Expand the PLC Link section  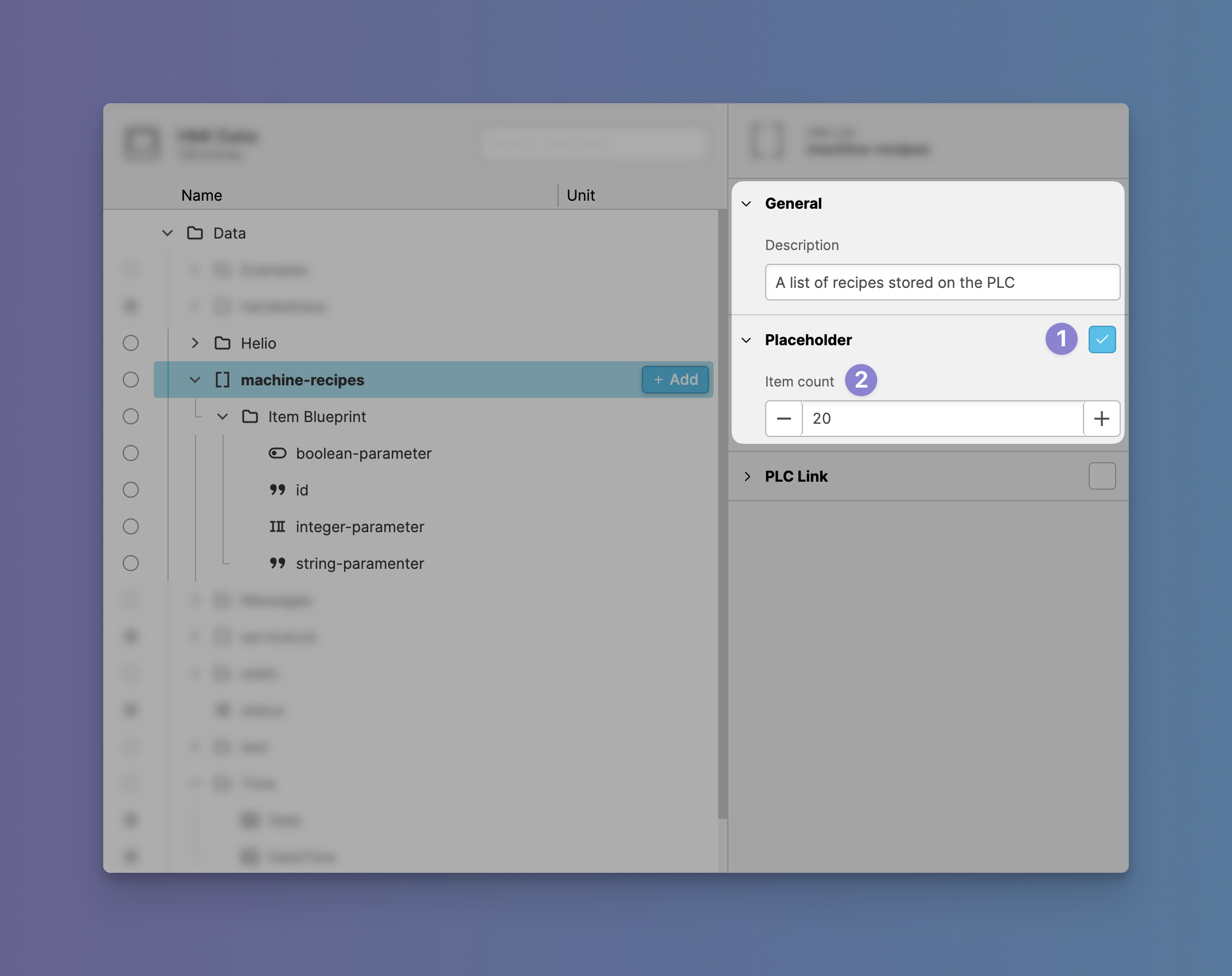click(747, 476)
